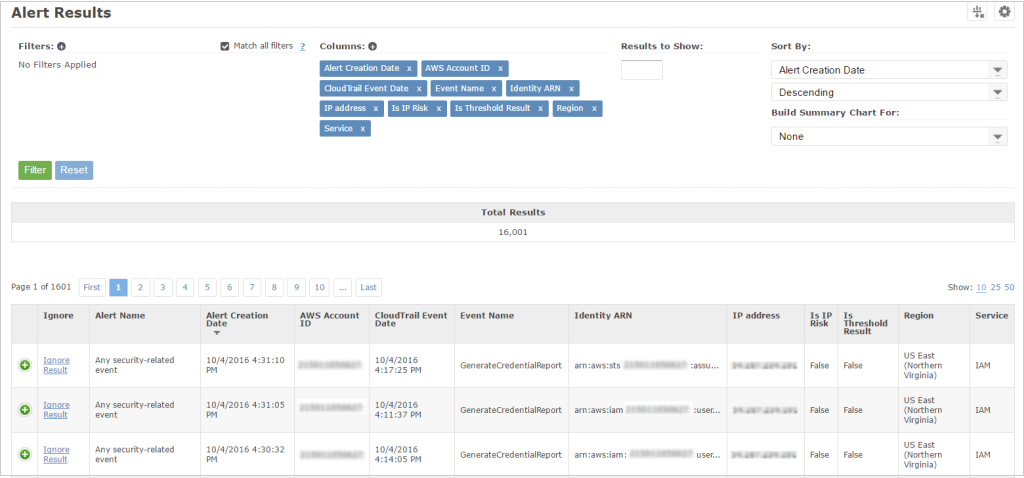Add a column with the Columns plus icon
Image resolution: width=1024 pixels, height=478 pixels.
point(372,46)
